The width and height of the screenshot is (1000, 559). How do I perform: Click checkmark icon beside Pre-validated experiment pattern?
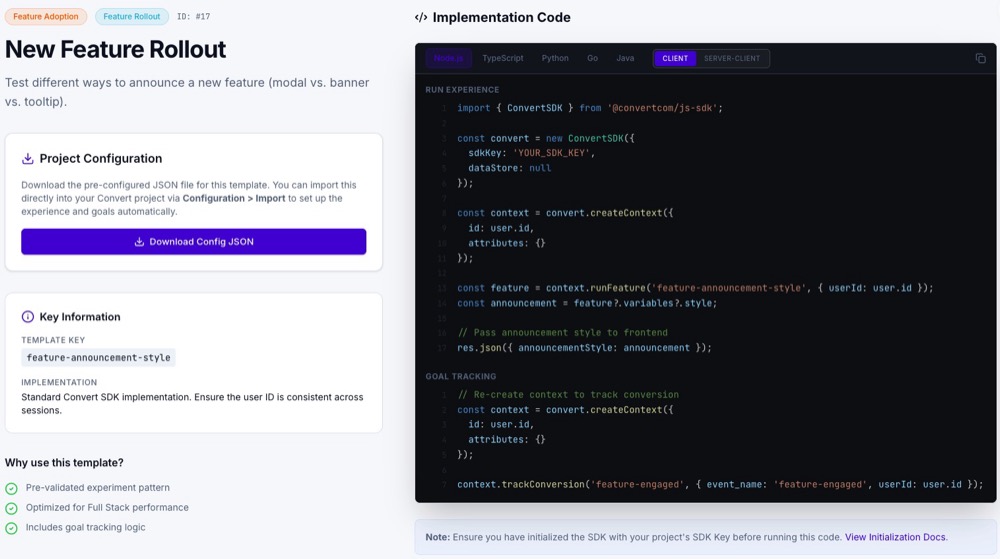click(12, 488)
